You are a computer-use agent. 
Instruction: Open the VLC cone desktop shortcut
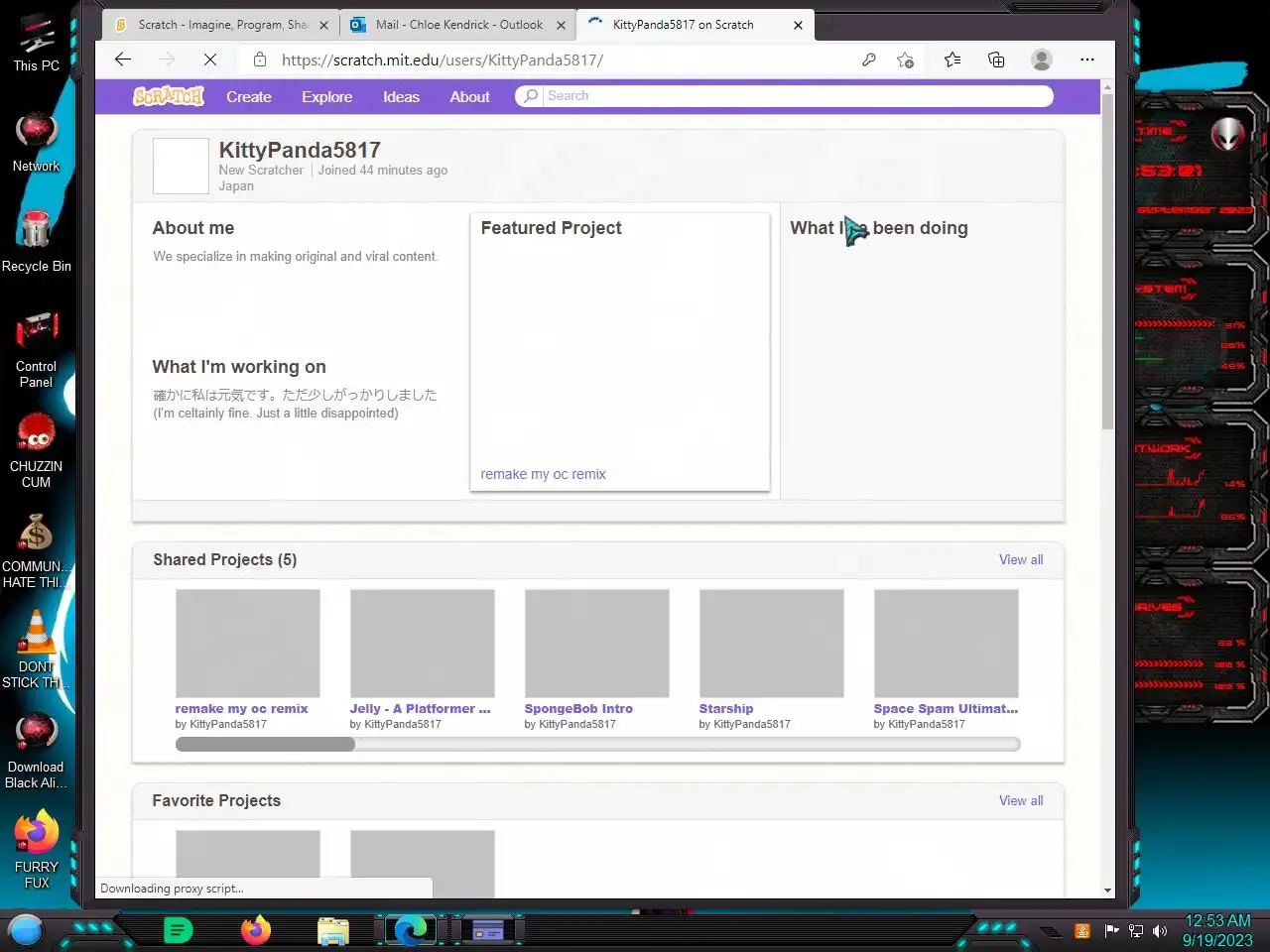(x=37, y=650)
